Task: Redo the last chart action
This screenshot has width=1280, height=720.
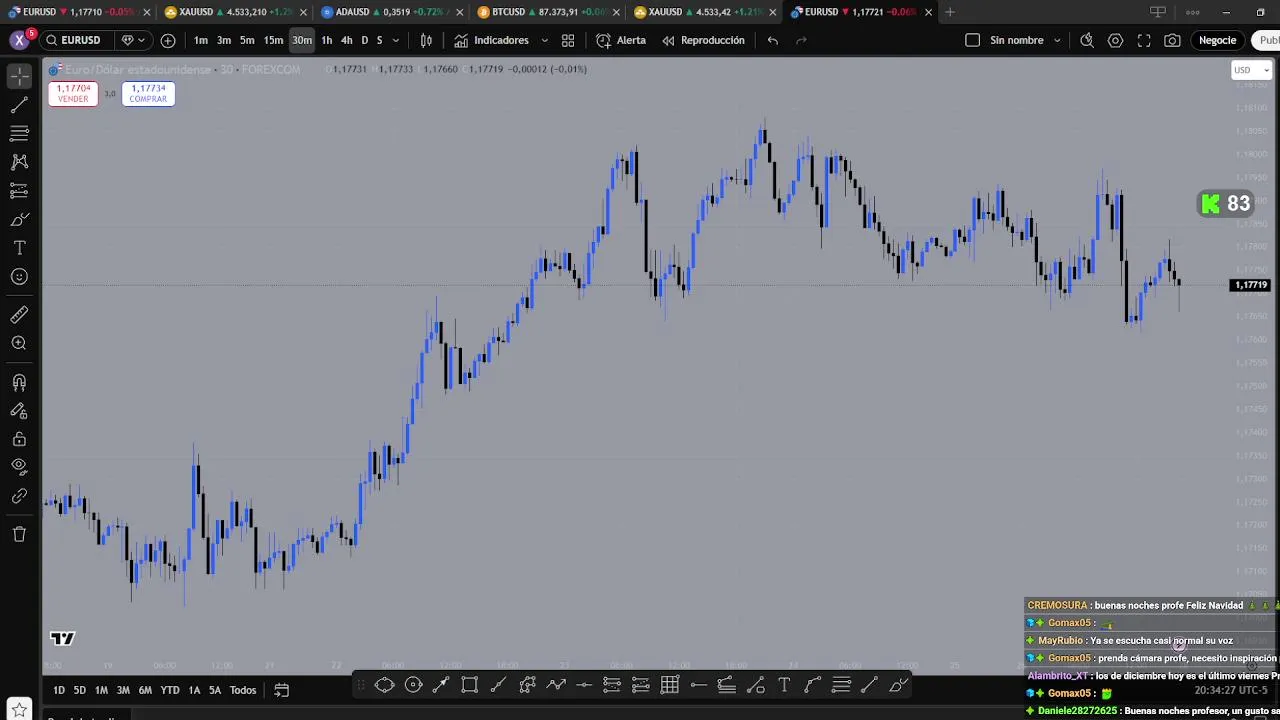Action: tap(801, 40)
